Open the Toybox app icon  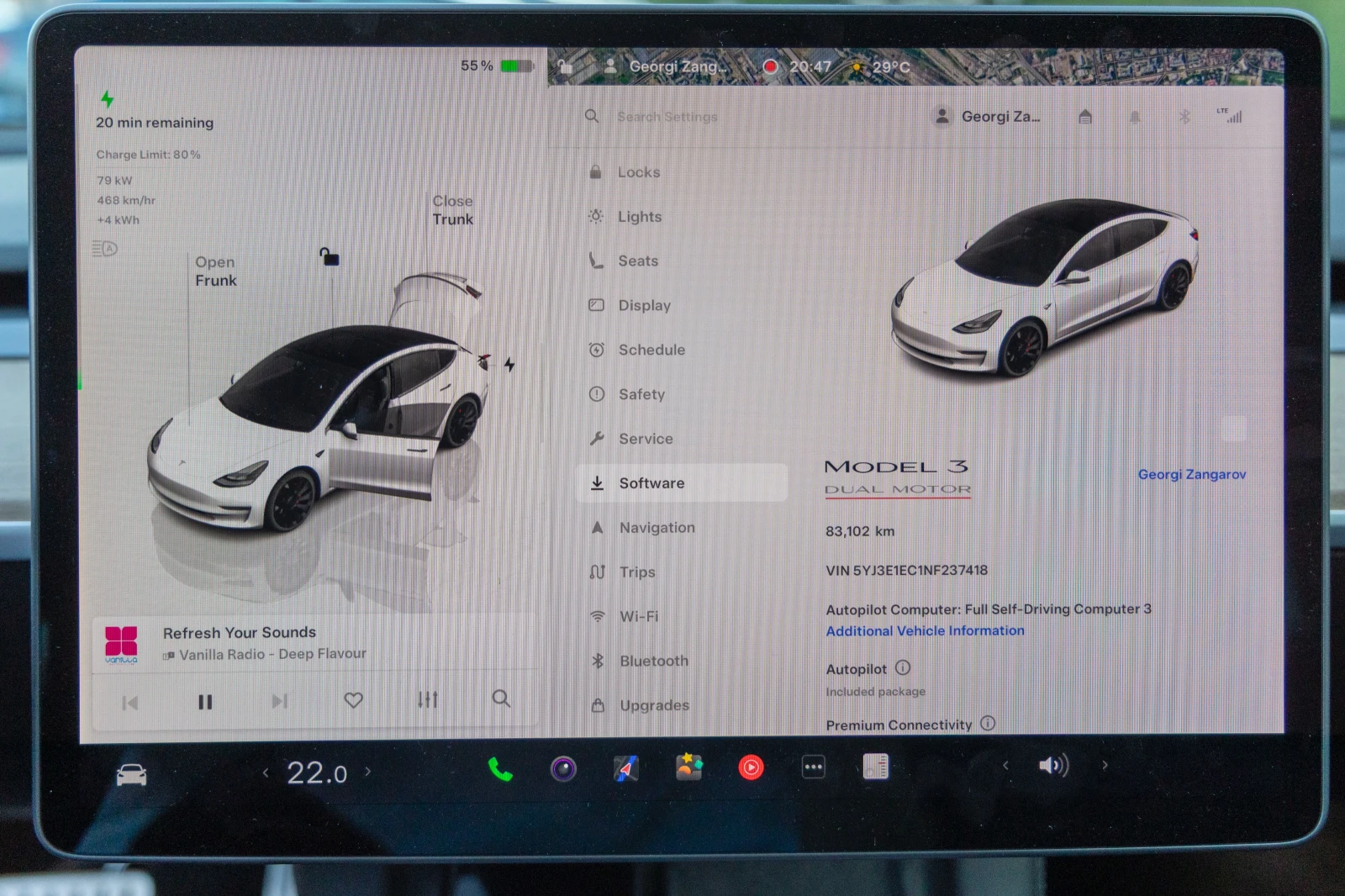(688, 767)
